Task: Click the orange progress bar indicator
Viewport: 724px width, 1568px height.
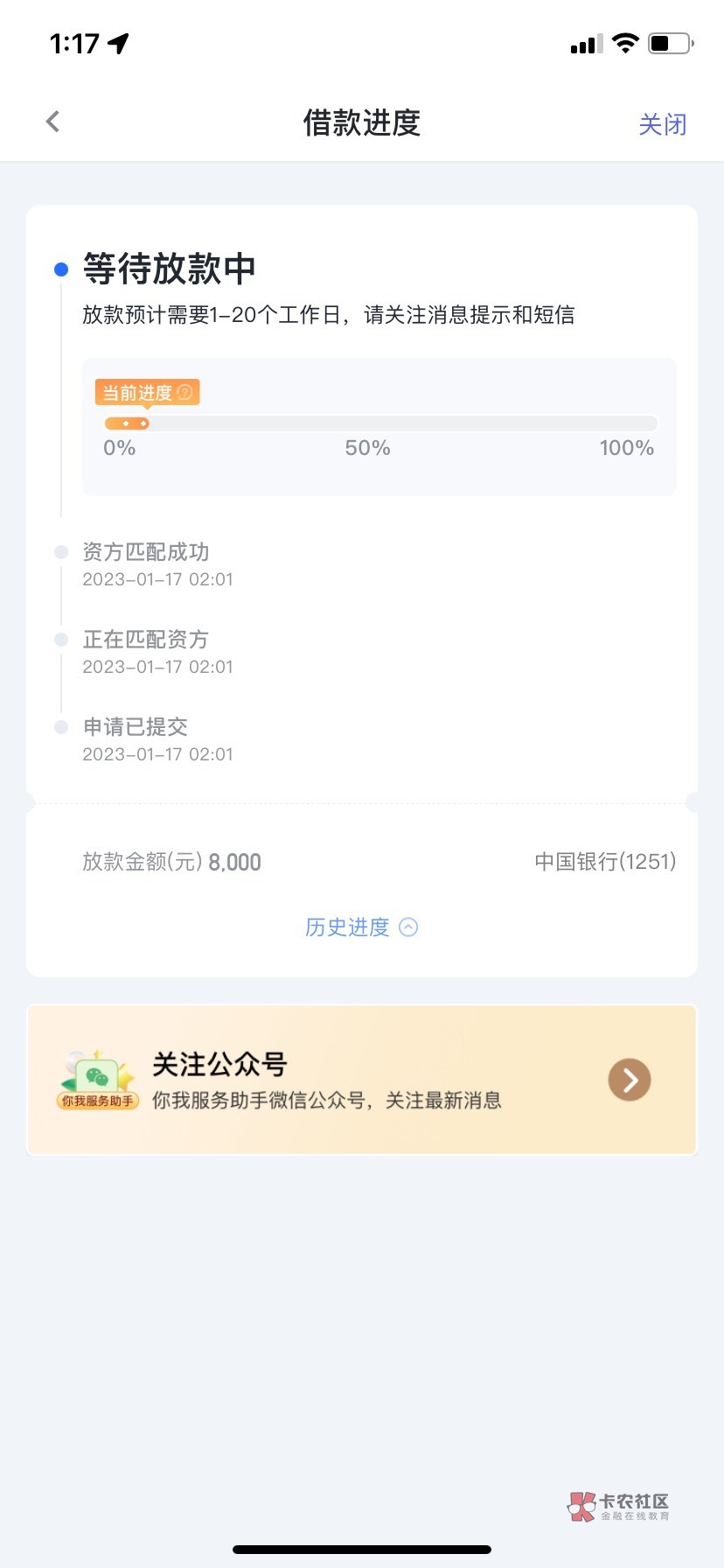Action: [x=127, y=423]
